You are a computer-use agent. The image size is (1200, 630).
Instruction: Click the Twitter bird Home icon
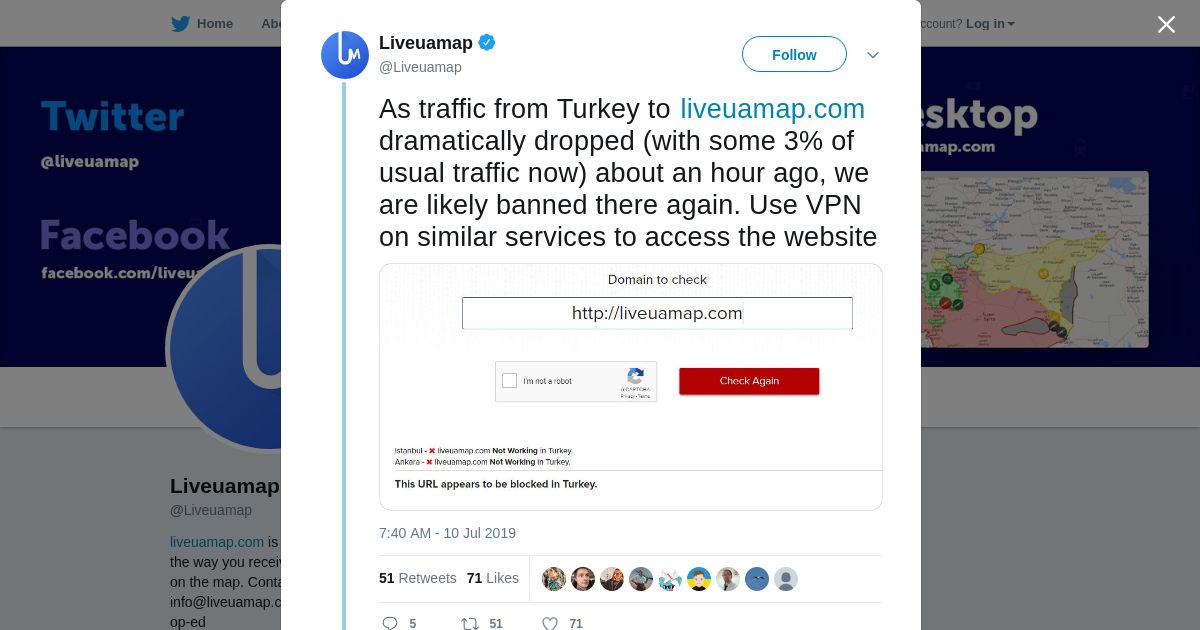point(180,24)
